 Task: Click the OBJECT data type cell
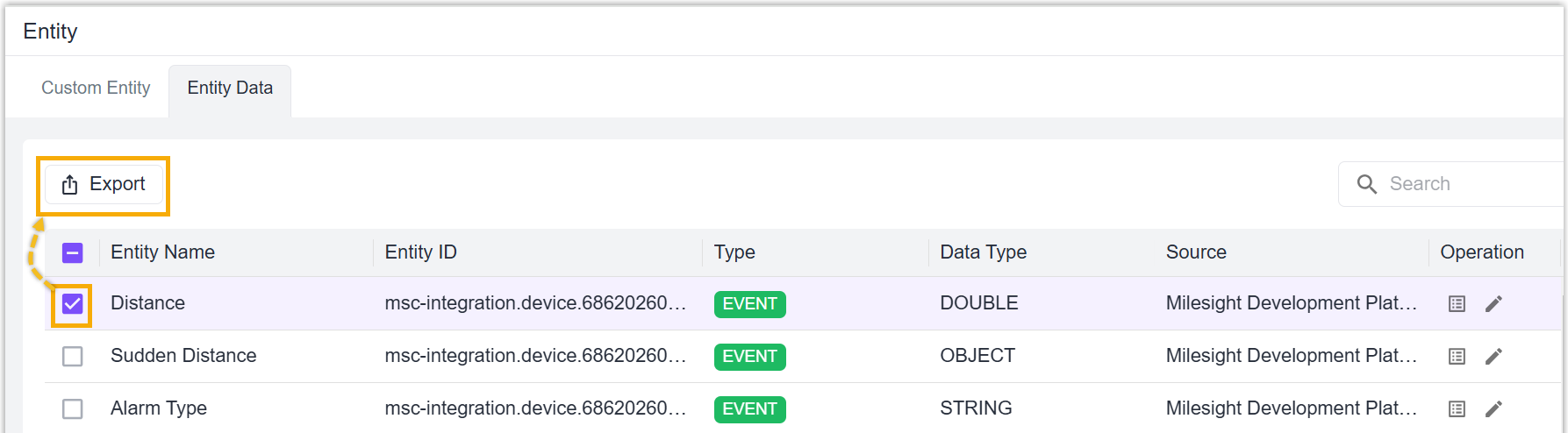tap(977, 356)
